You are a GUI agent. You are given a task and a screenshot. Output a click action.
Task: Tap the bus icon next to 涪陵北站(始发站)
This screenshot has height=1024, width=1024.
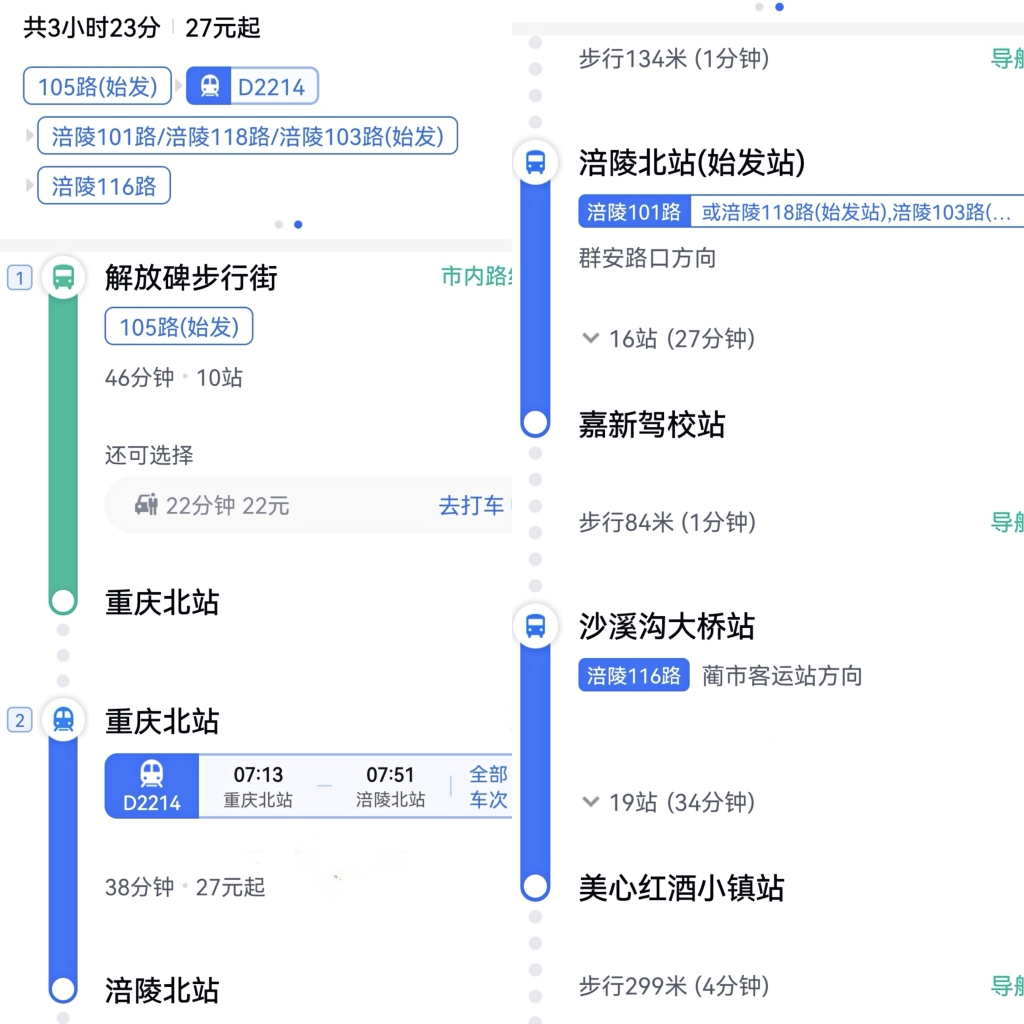click(536, 162)
